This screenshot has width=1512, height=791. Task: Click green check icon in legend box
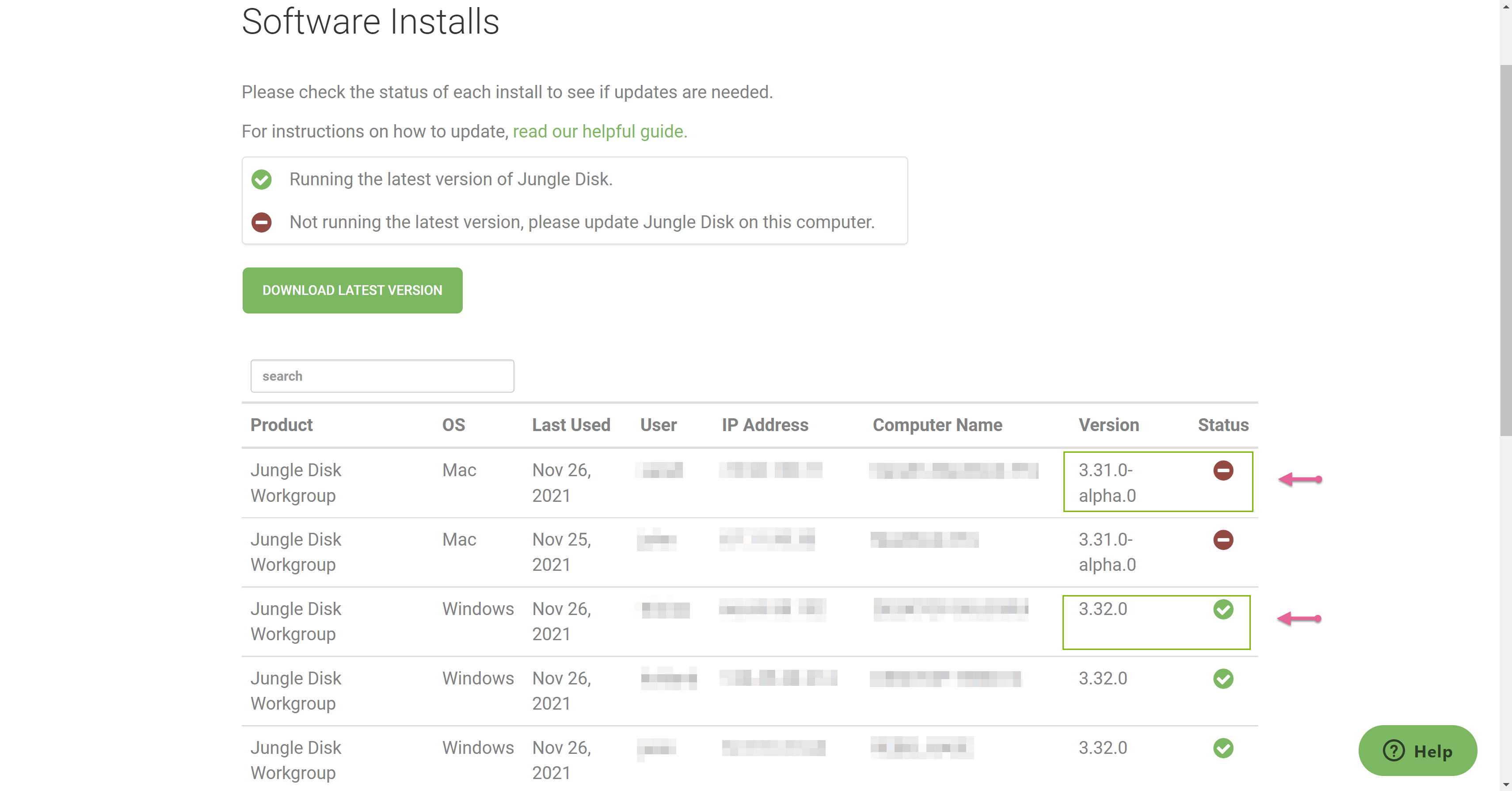click(x=261, y=179)
